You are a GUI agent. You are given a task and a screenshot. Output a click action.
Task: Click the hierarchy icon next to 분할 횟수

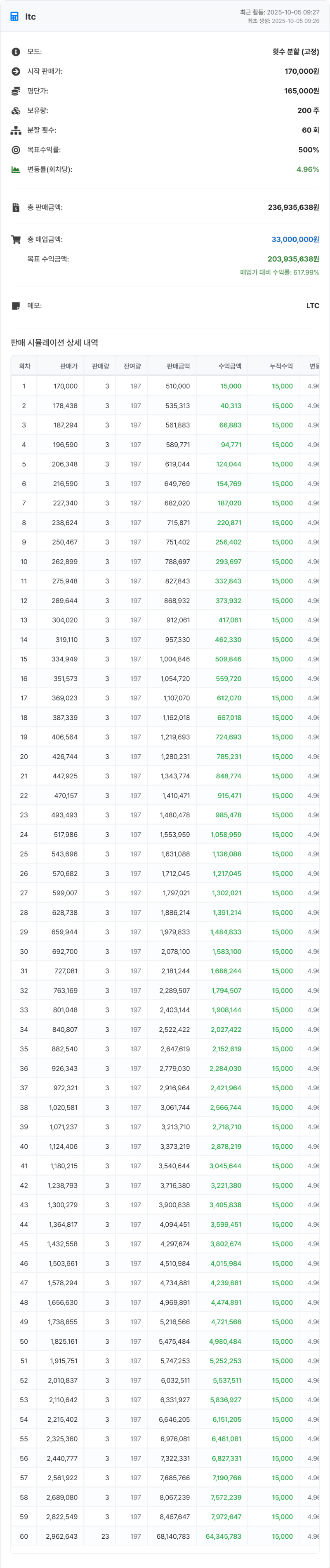[x=16, y=130]
